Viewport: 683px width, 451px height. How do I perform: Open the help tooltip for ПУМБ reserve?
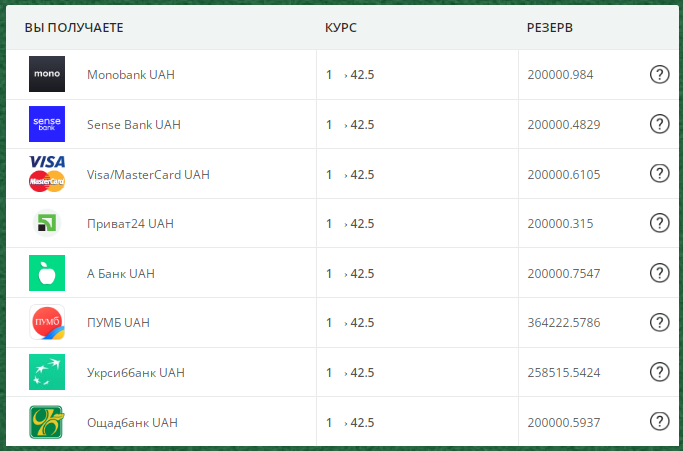point(659,322)
